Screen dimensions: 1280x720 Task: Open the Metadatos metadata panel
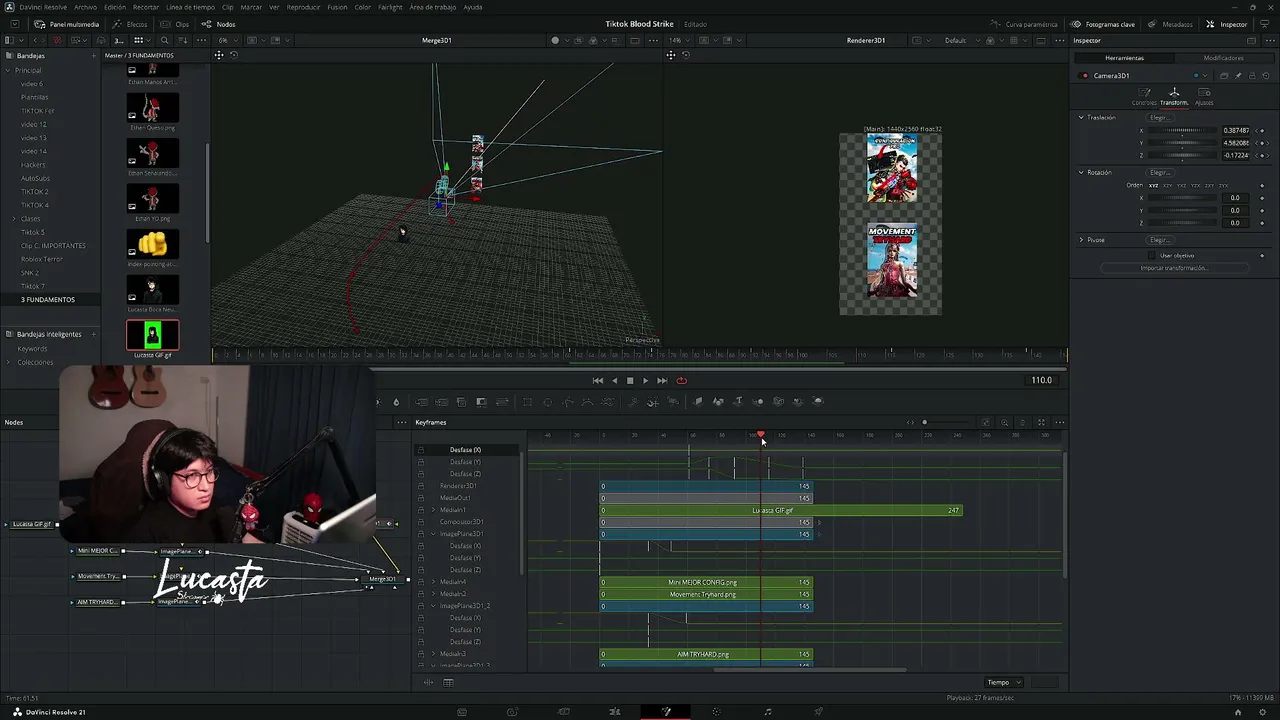click(1171, 24)
